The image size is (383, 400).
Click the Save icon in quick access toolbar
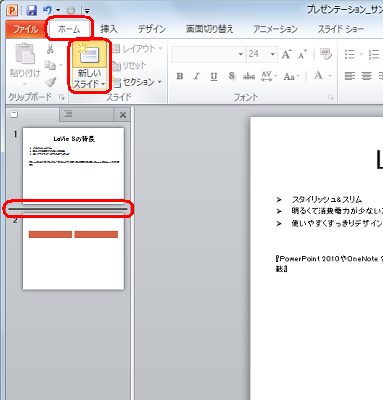pyautogui.click(x=31, y=10)
